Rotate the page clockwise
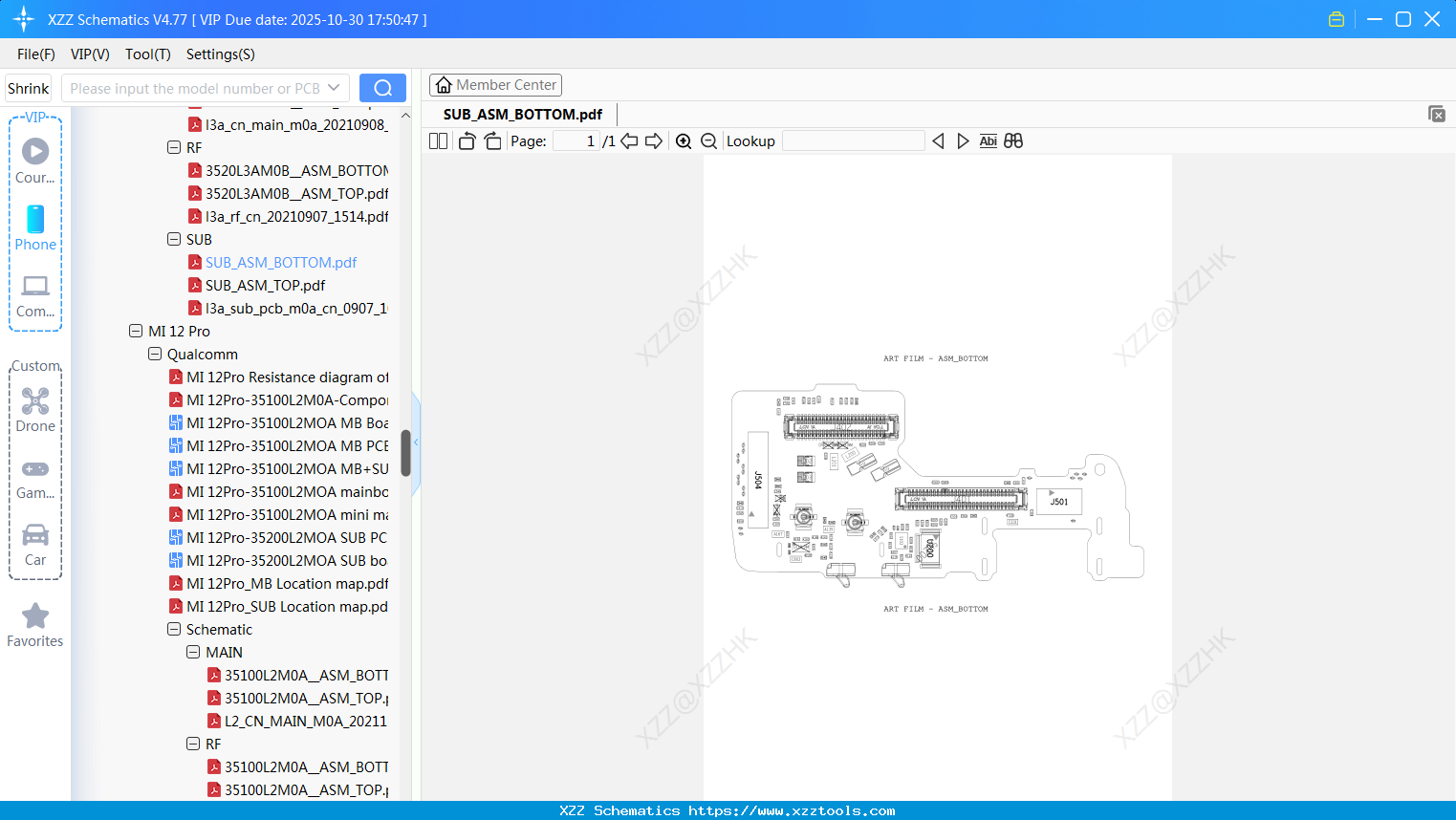Viewport: 1456px width, 820px height. pos(491,140)
